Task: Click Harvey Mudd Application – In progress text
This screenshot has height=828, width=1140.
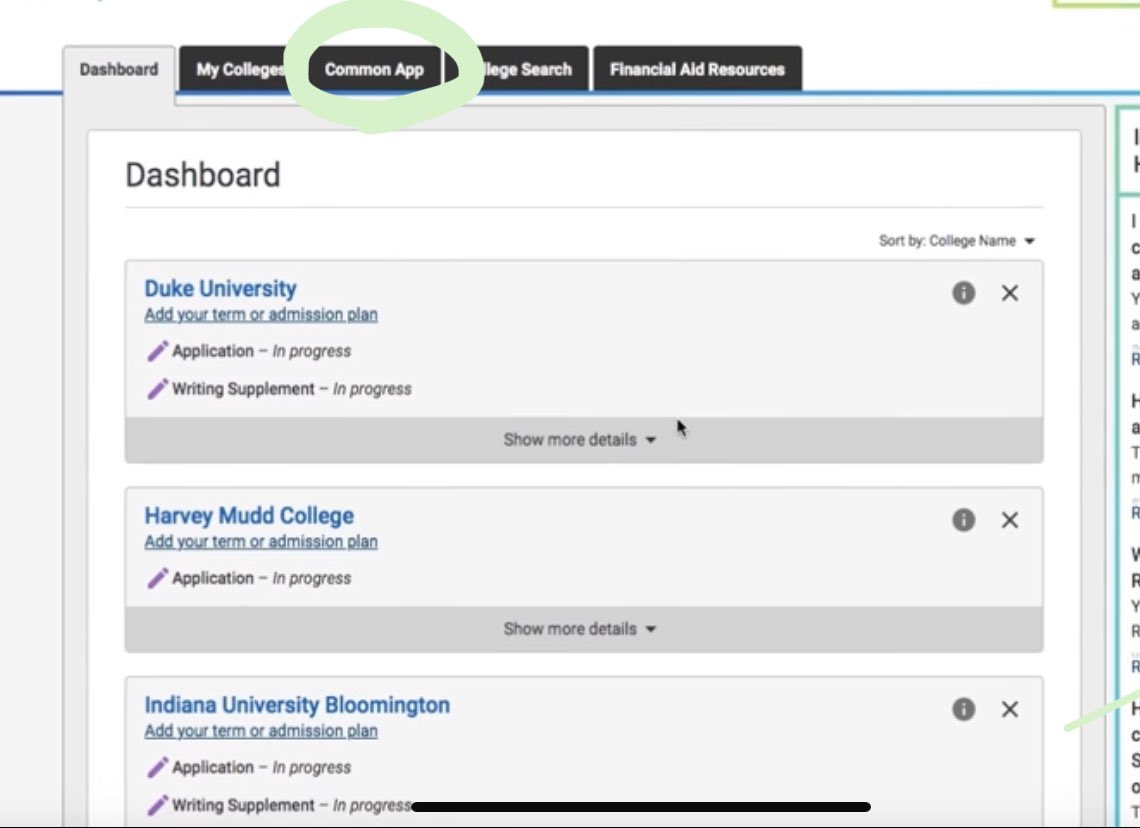Action: pyautogui.click(x=262, y=578)
